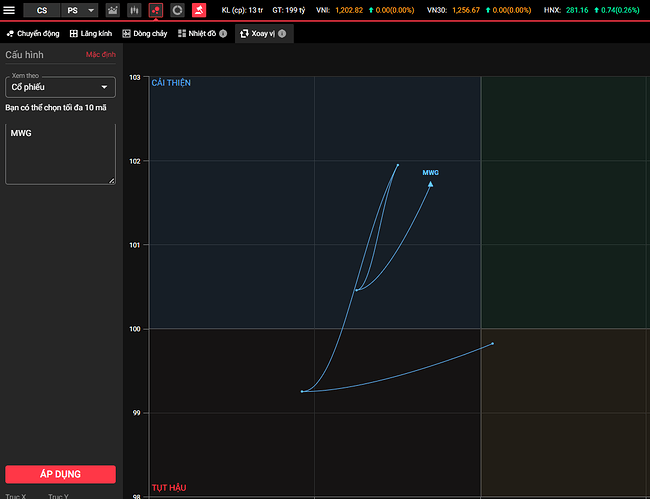Viewport: 650px width, 499px height.
Task: Click info icon beside Nhiệt đồ
Action: [223, 33]
